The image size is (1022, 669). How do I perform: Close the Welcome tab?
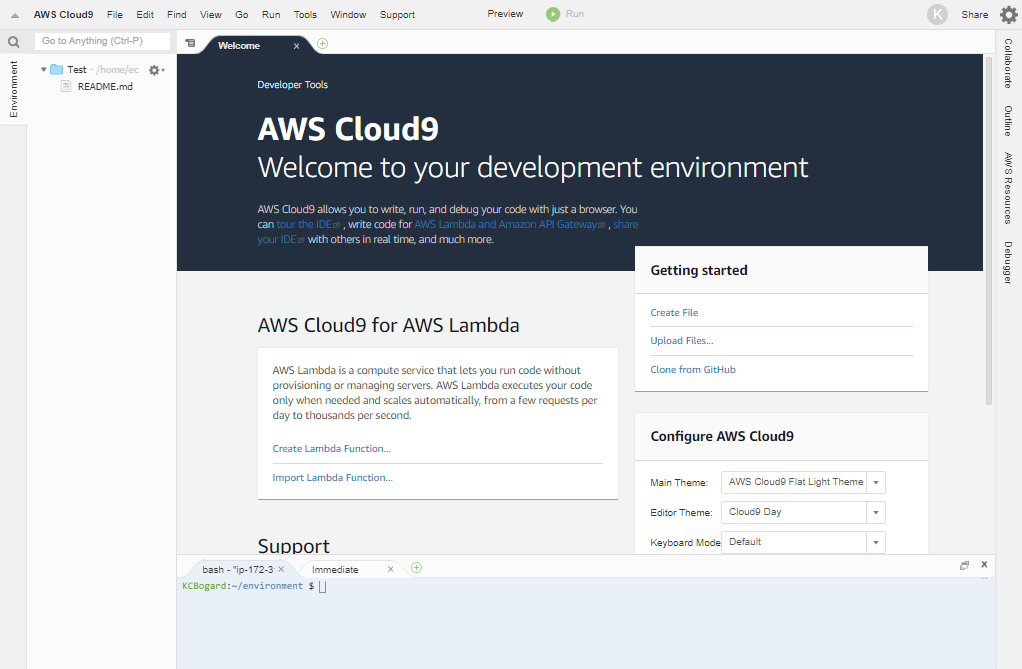tap(297, 46)
